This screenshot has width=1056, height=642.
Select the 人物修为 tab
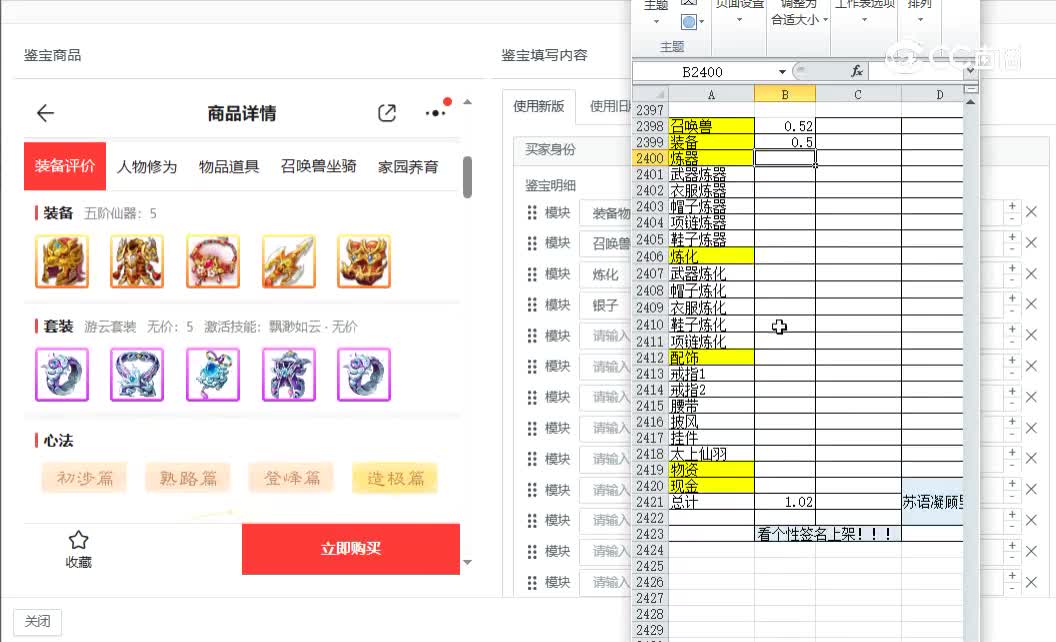pos(147,167)
